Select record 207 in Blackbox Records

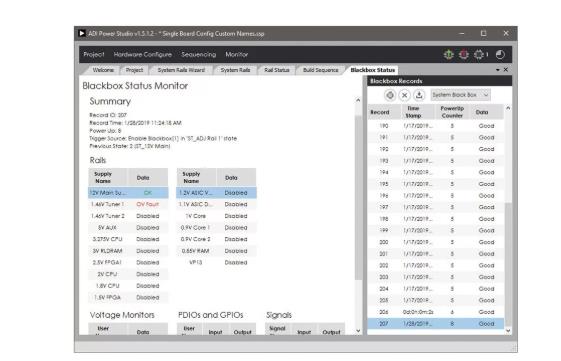[x=436, y=324]
